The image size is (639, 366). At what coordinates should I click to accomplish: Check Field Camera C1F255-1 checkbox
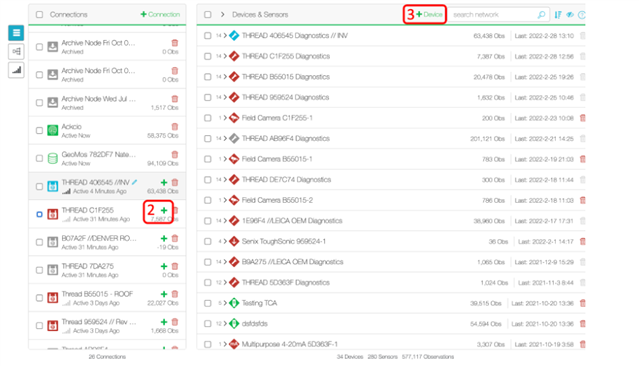208,118
